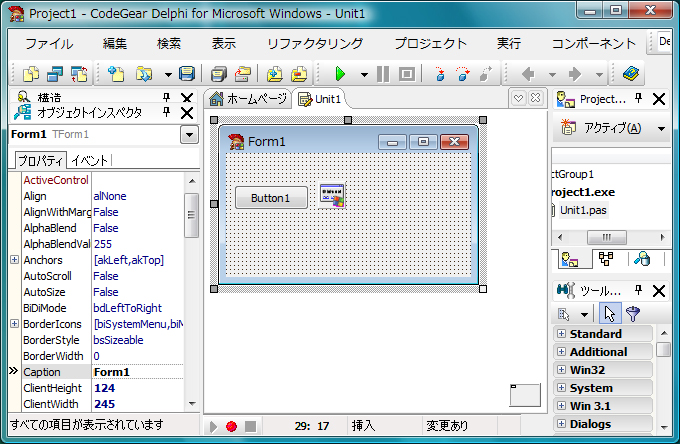Expand the Win32 palette category
The height and width of the screenshot is (444, 680).
pyautogui.click(x=561, y=370)
